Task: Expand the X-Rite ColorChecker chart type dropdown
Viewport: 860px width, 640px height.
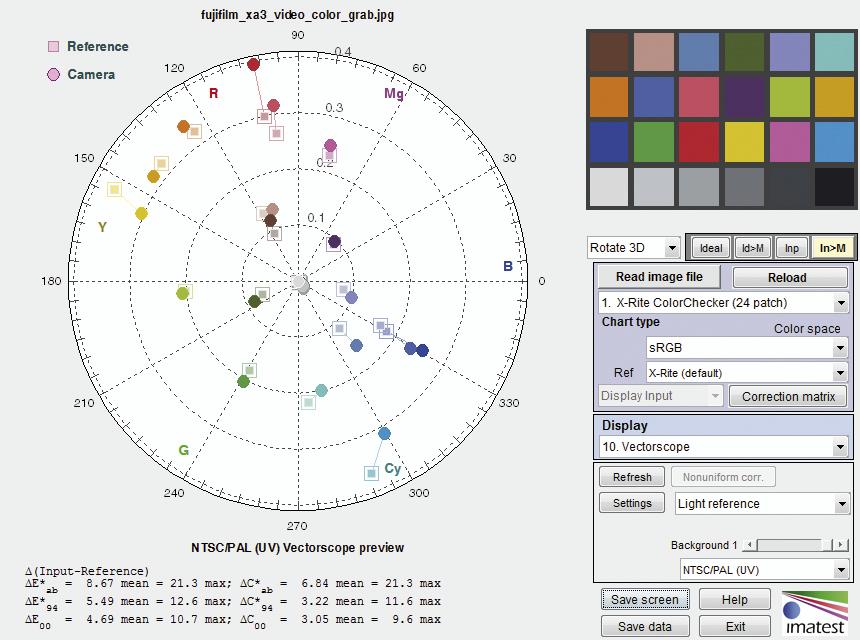Action: click(723, 302)
